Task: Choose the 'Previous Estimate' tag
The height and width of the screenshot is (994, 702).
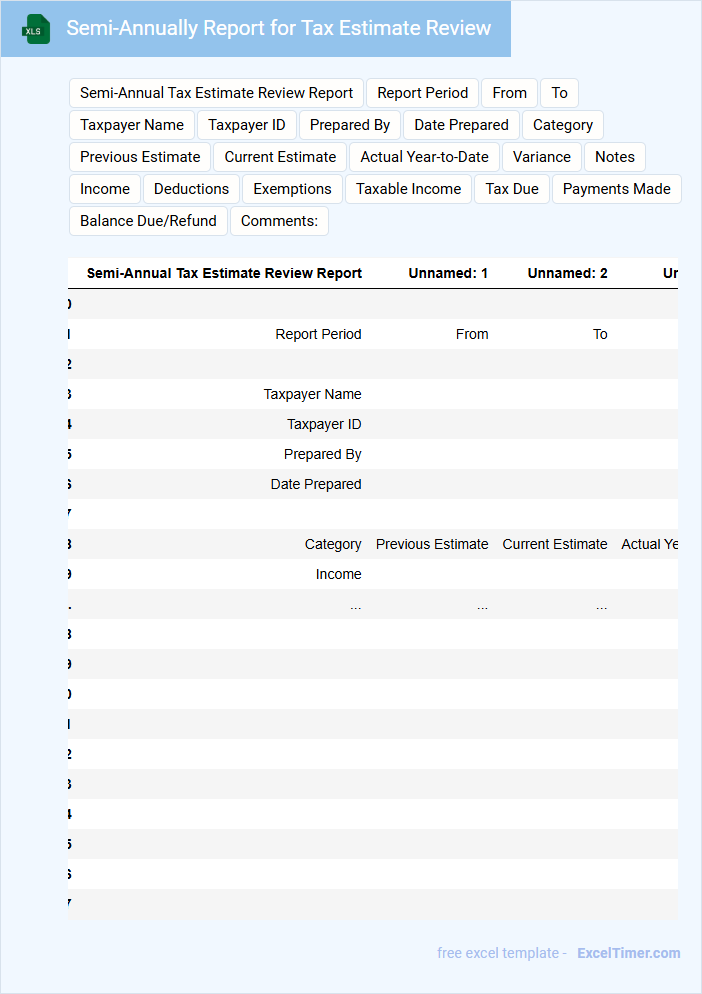Action: click(140, 157)
